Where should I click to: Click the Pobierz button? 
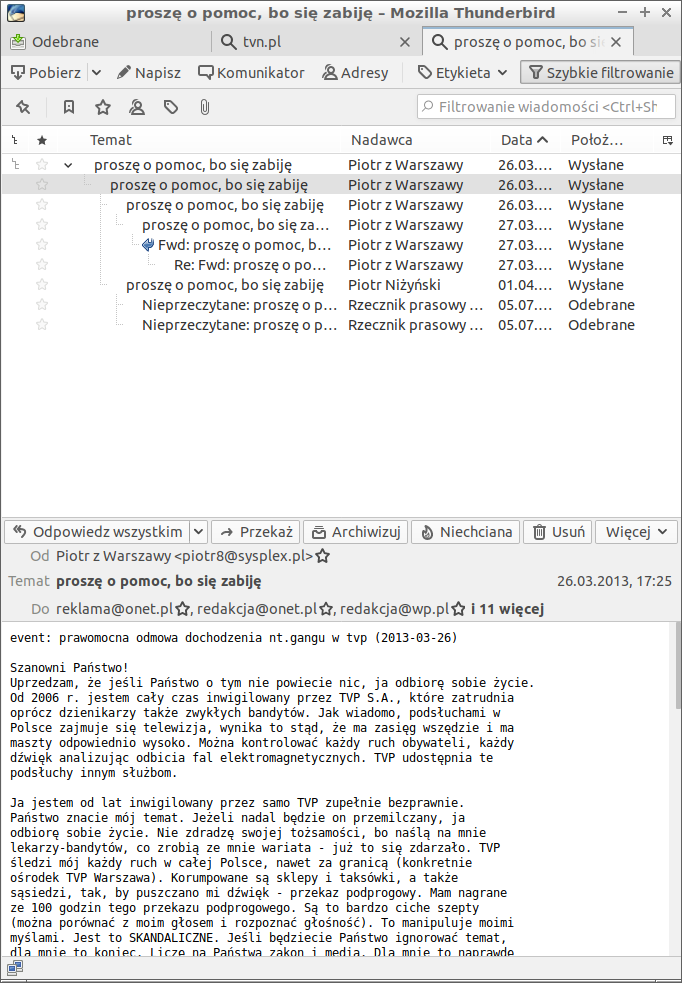tap(46, 73)
